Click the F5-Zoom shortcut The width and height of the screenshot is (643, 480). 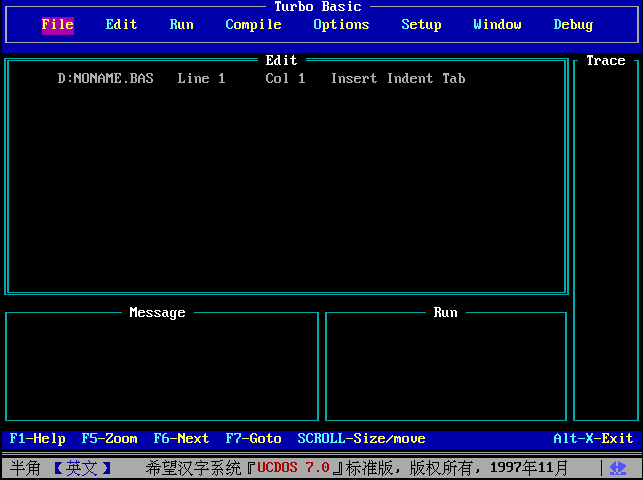[109, 439]
